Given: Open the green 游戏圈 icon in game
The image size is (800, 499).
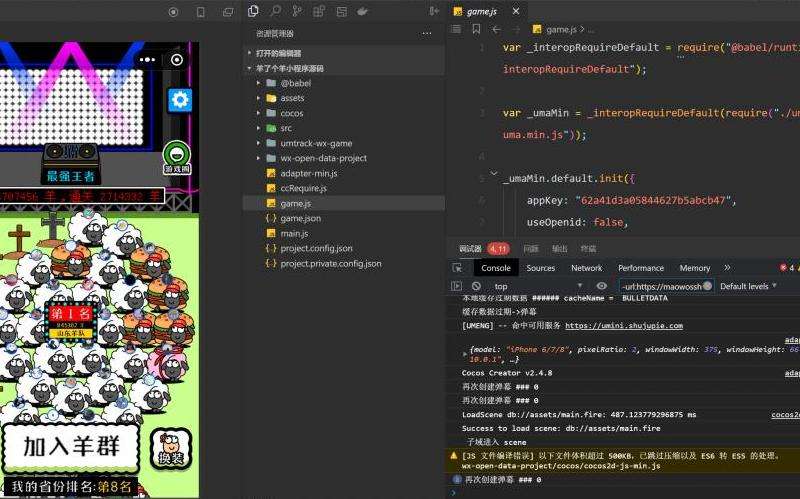Looking at the screenshot, I should pyautogui.click(x=177, y=158).
